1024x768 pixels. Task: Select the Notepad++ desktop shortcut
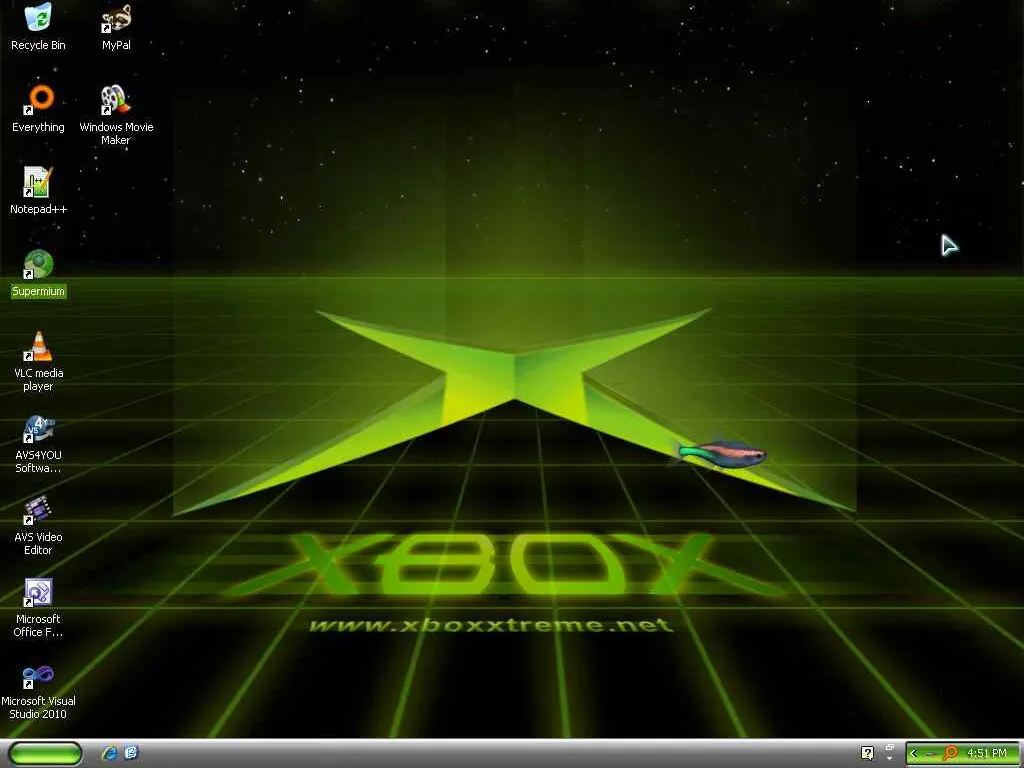pyautogui.click(x=38, y=191)
